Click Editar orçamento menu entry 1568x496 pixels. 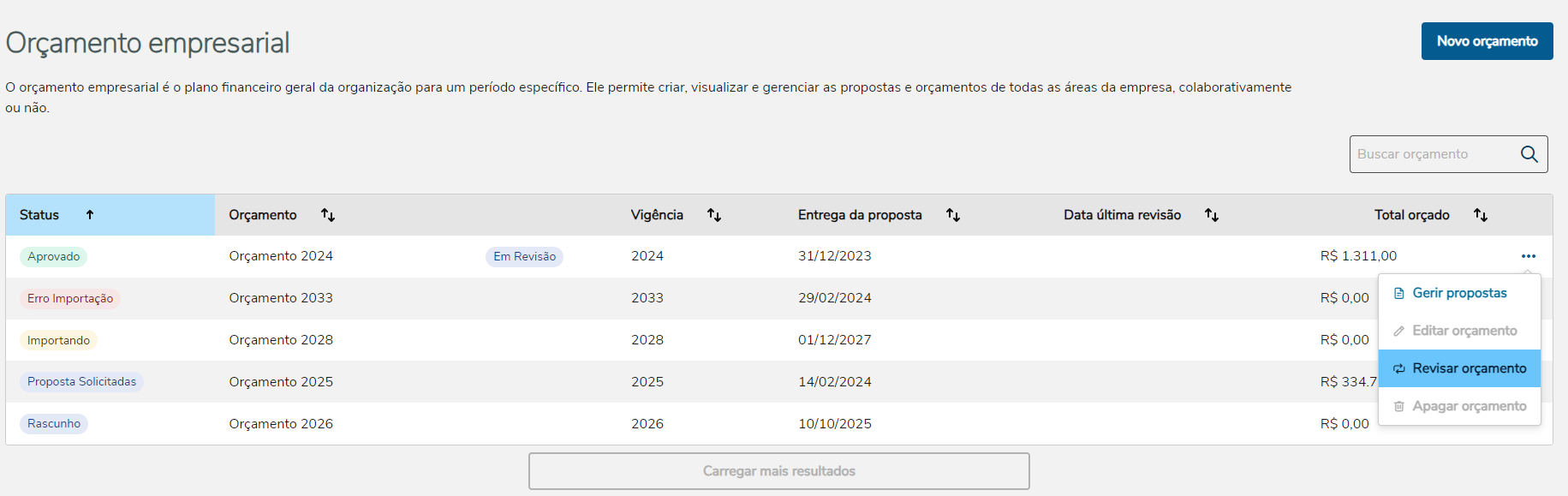[x=1464, y=331]
